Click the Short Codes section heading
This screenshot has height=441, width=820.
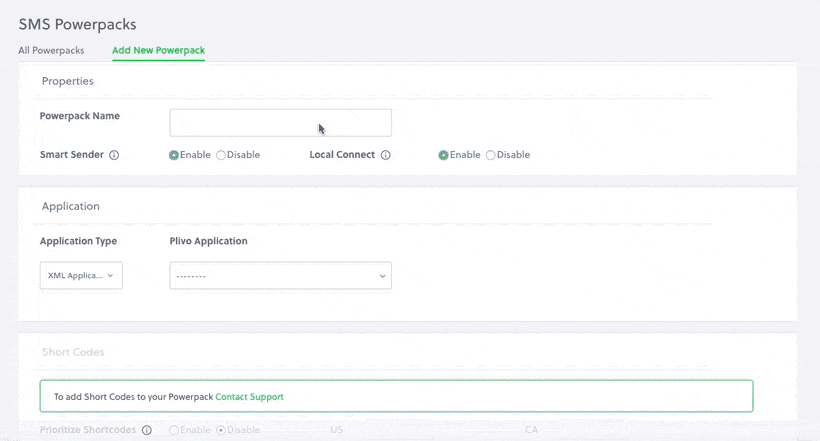click(73, 352)
